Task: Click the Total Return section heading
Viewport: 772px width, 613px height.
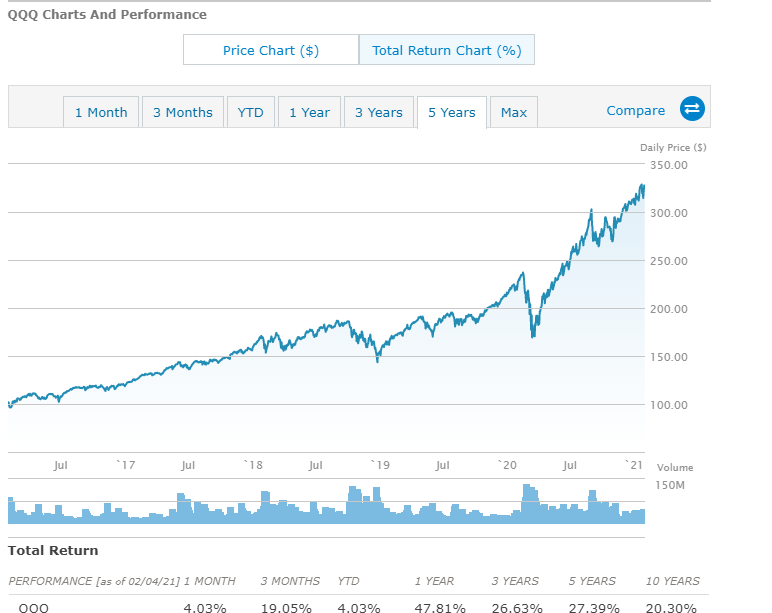Action: click(x=53, y=550)
